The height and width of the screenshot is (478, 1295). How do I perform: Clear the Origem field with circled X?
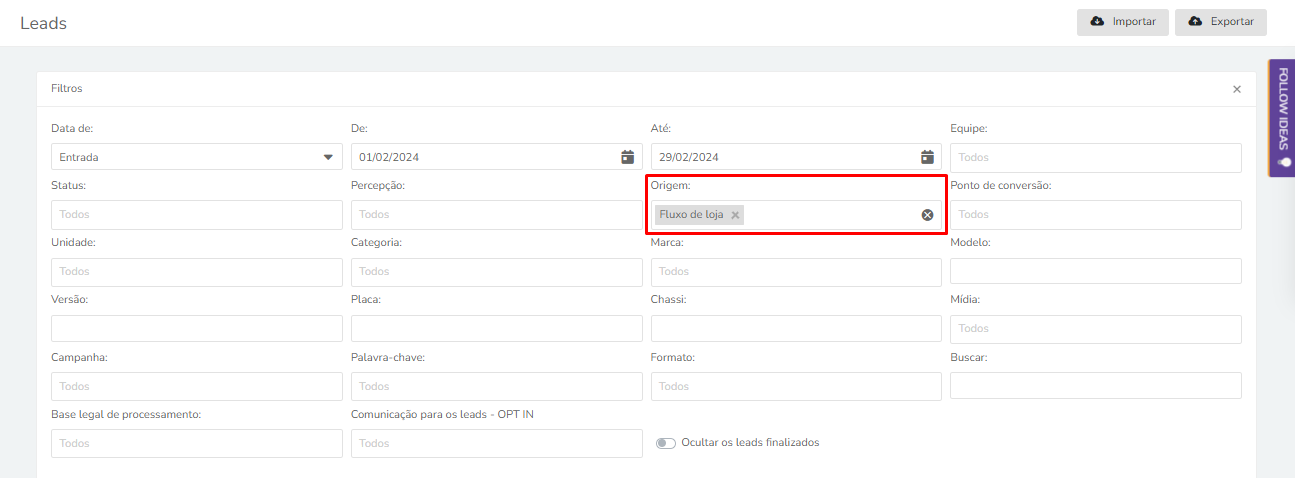pos(927,215)
